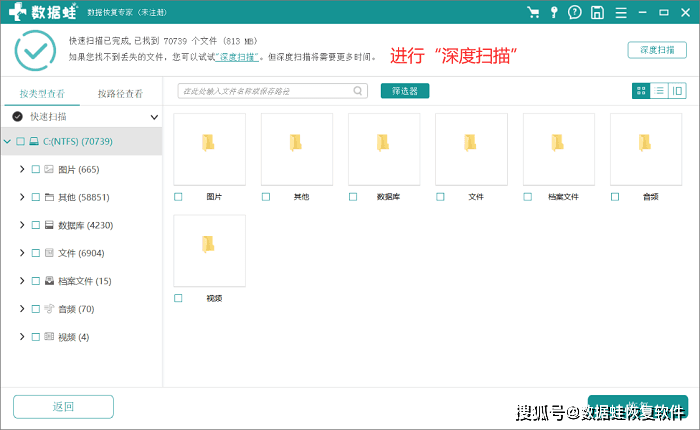Viewport: 700px width, 430px height.
Task: Check the 文件 (6904) tree checkbox
Action: (36, 253)
